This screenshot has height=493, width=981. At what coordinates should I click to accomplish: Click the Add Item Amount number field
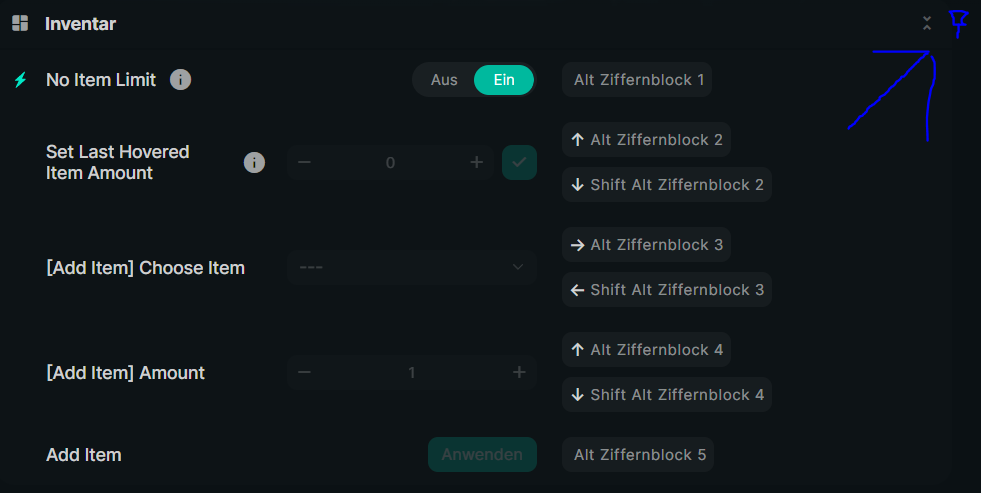411,372
